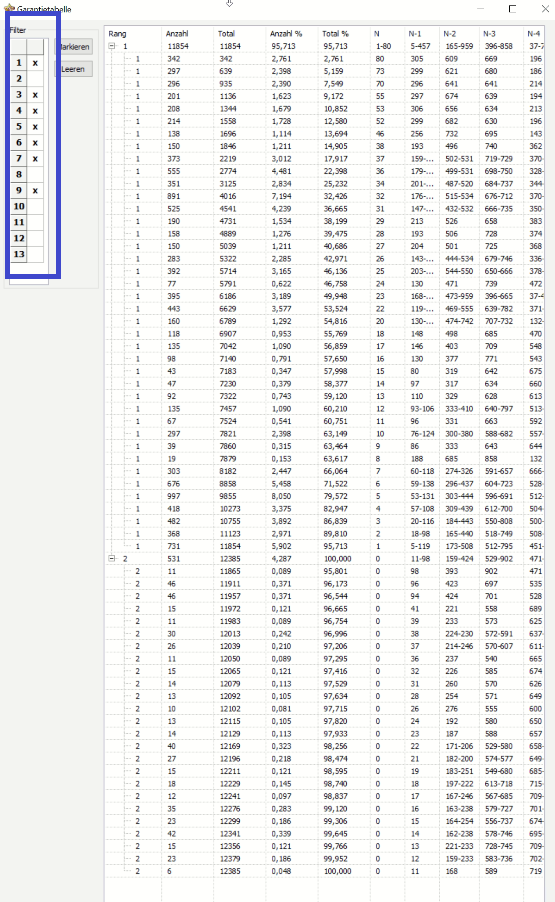Click the Markieren button
Viewport: 555px width, 902px height.
click(75, 47)
